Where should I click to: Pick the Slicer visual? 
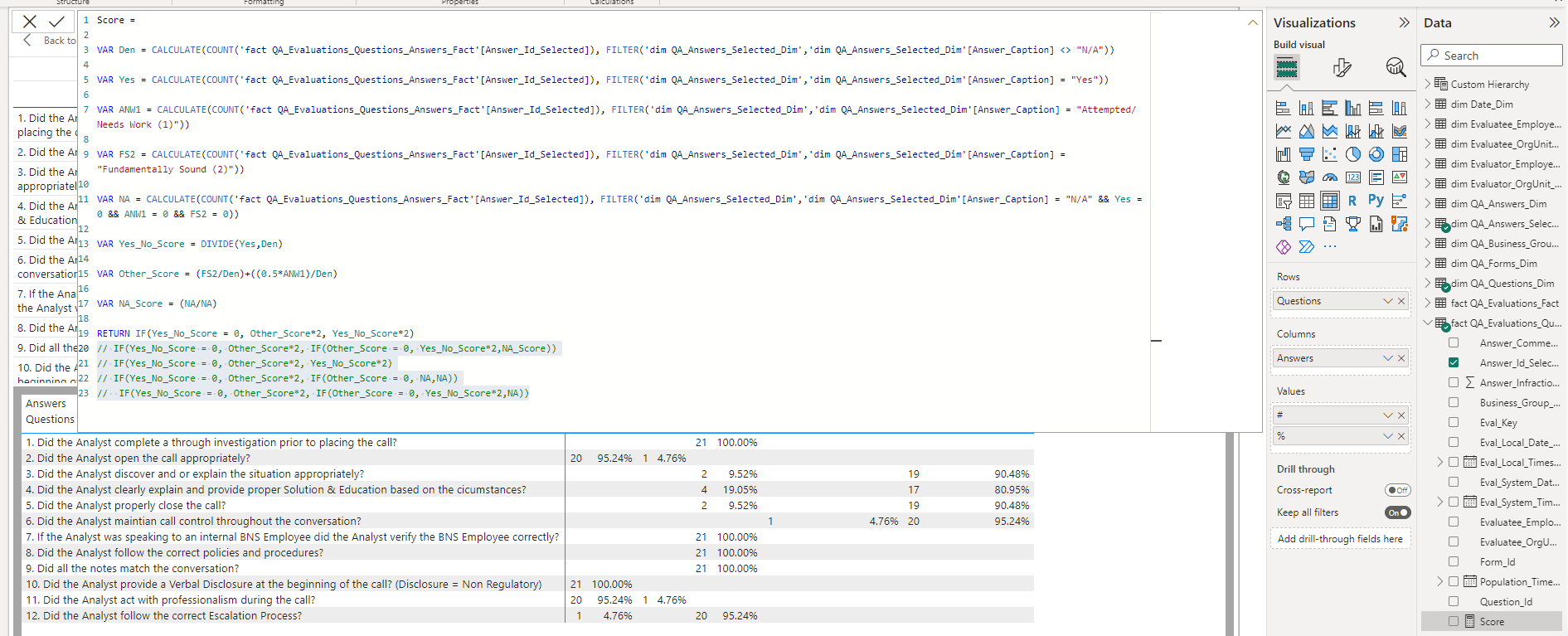coord(1283,201)
